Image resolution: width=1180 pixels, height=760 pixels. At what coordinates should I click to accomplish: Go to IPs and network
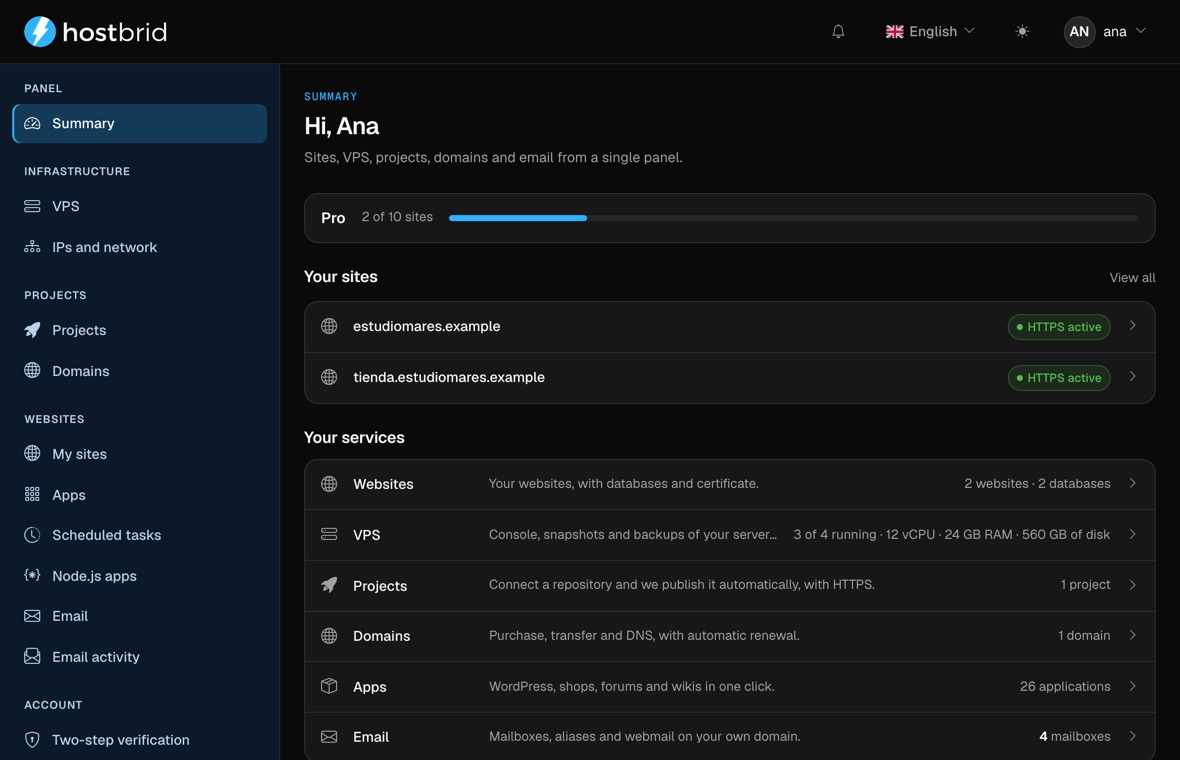(x=140, y=247)
